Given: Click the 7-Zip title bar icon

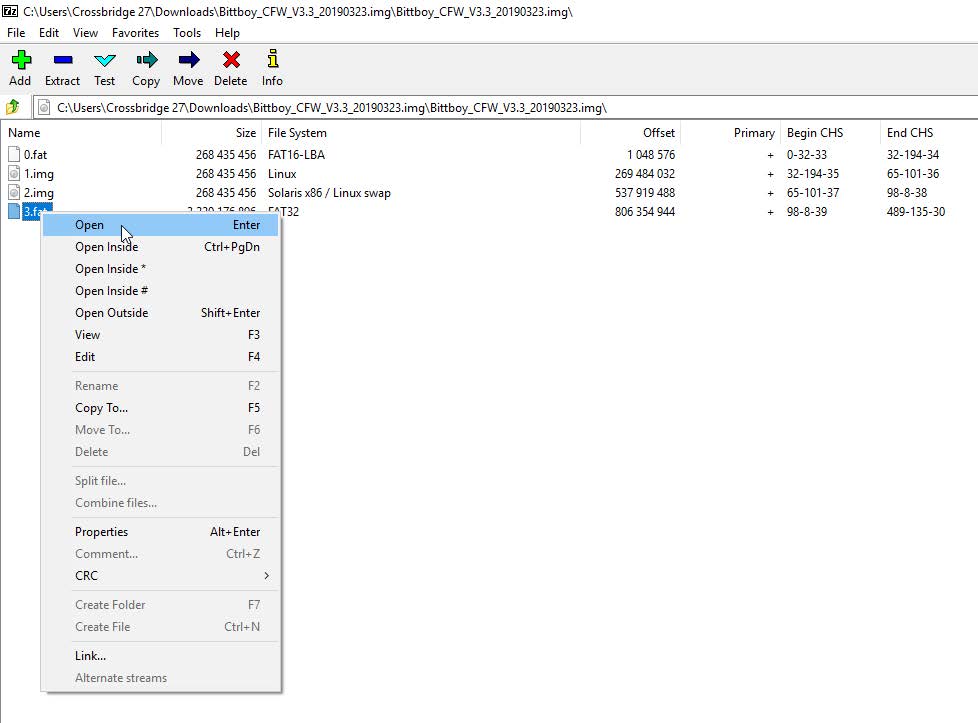Looking at the screenshot, I should point(10,11).
